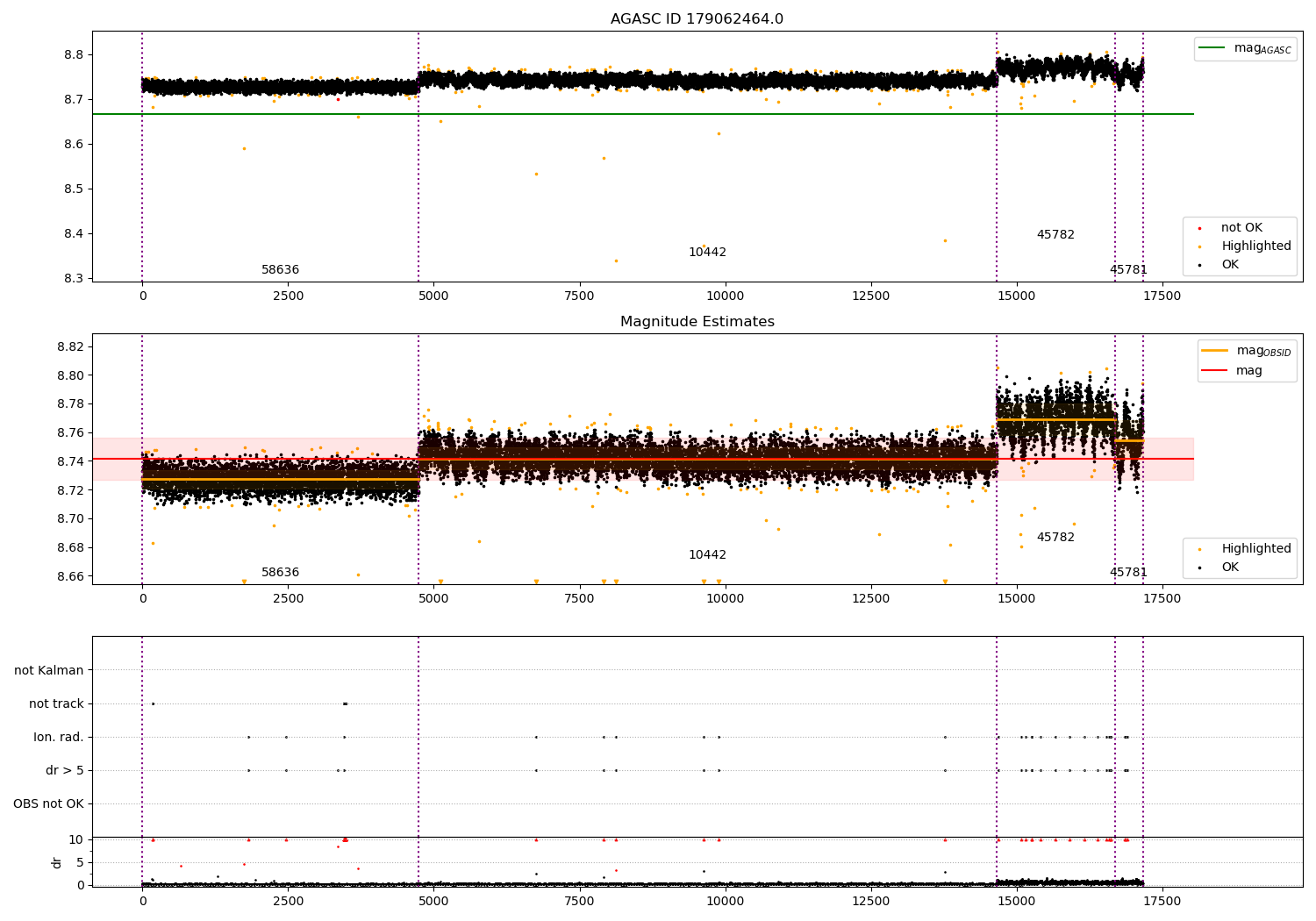The image size is (1316, 921).
Task: Click the 8.3 y-axis tick label
Action: click(75, 278)
